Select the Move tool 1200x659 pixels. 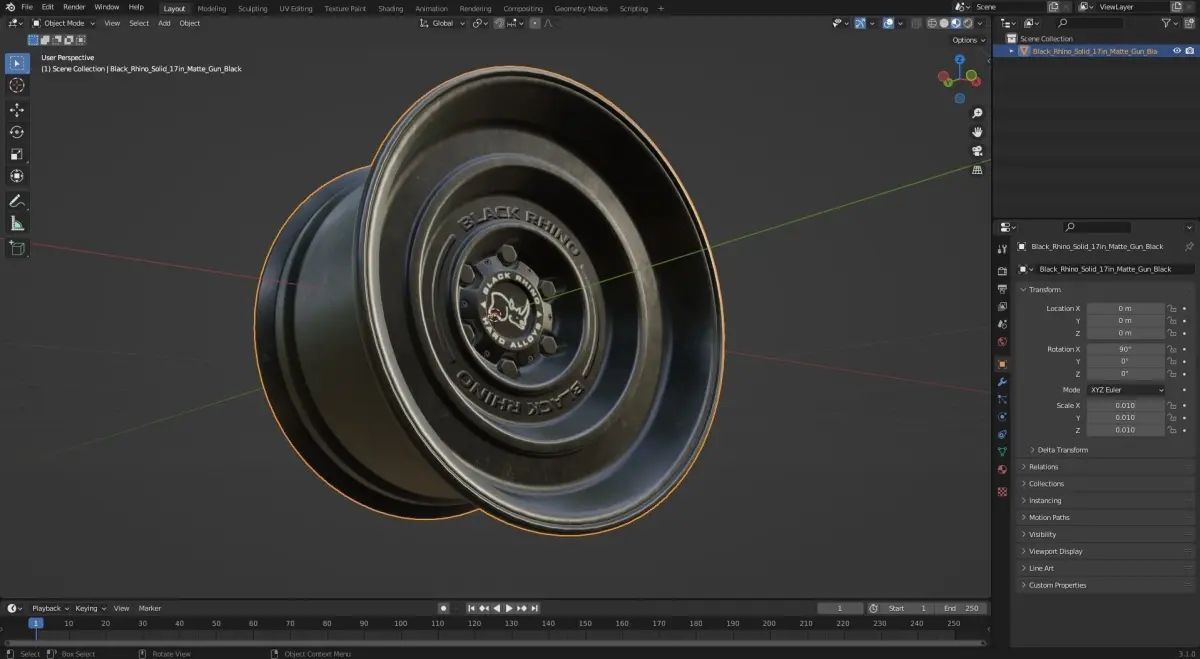tap(17, 110)
